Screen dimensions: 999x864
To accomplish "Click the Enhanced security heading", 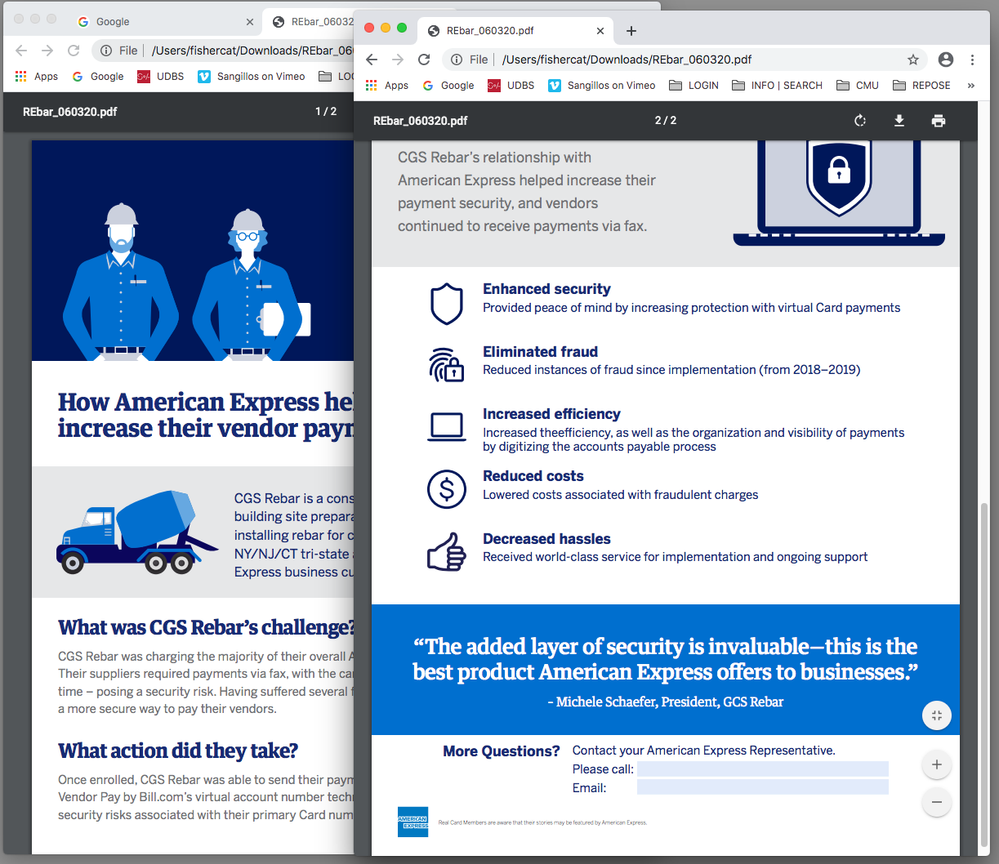I will 547,289.
